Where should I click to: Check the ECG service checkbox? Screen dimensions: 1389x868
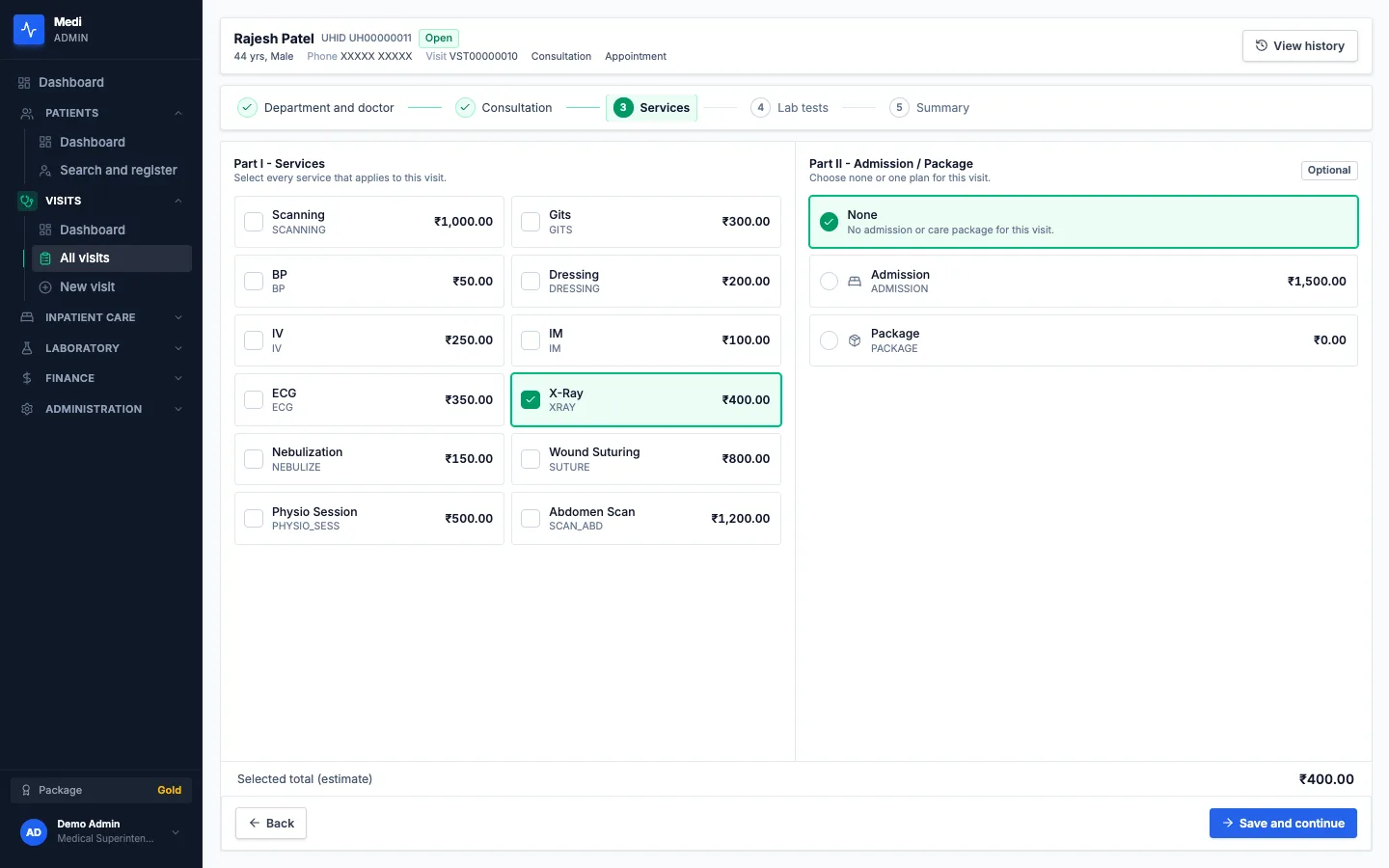(254, 399)
